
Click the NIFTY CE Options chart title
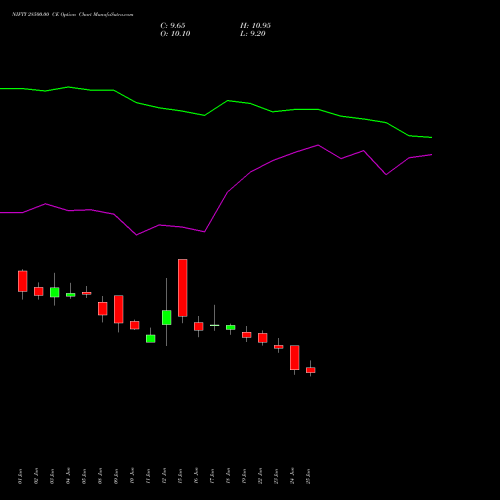pyautogui.click(x=73, y=15)
